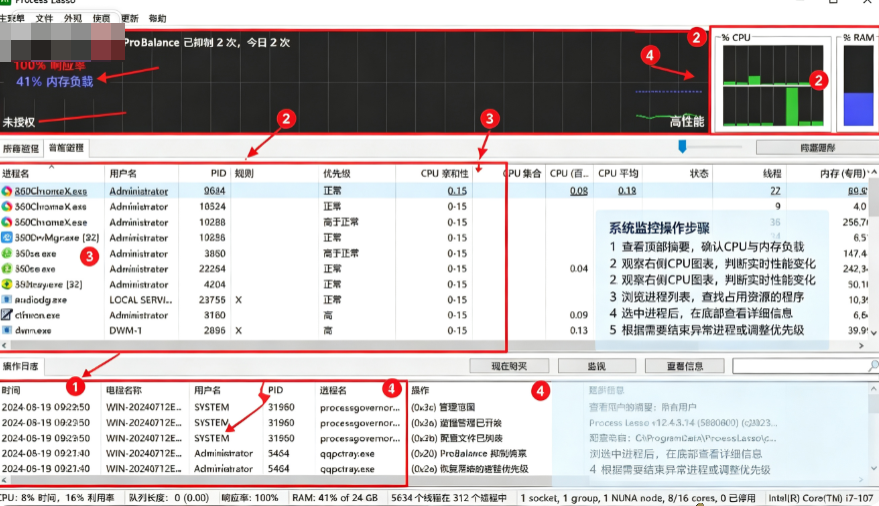Open the 帮助 menu
The image size is (879, 506).
coord(158,18)
